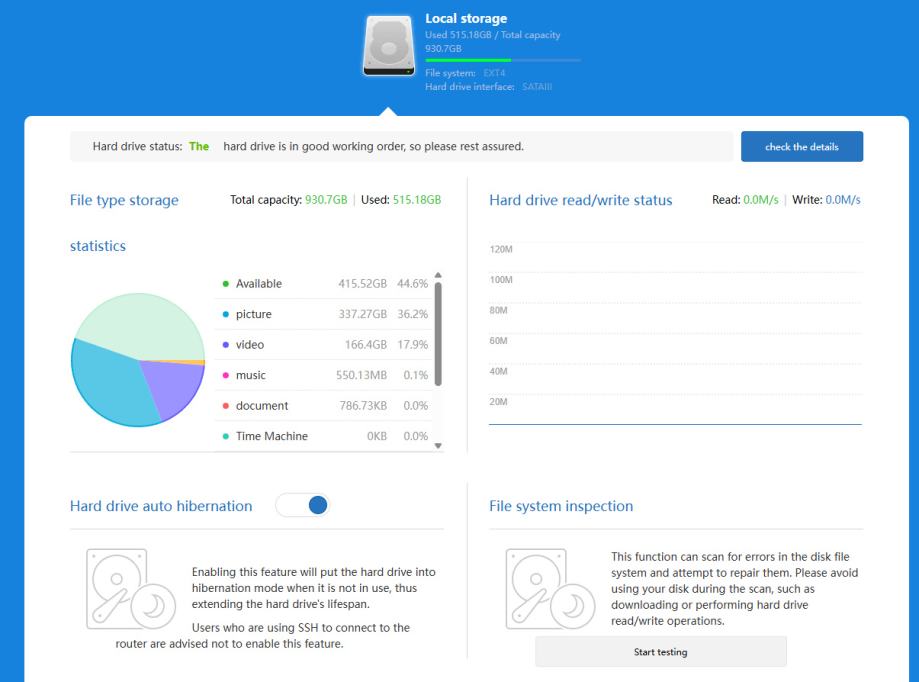The height and width of the screenshot is (682, 919).
Task: Click the green Available legend dot
Action: [x=226, y=284]
